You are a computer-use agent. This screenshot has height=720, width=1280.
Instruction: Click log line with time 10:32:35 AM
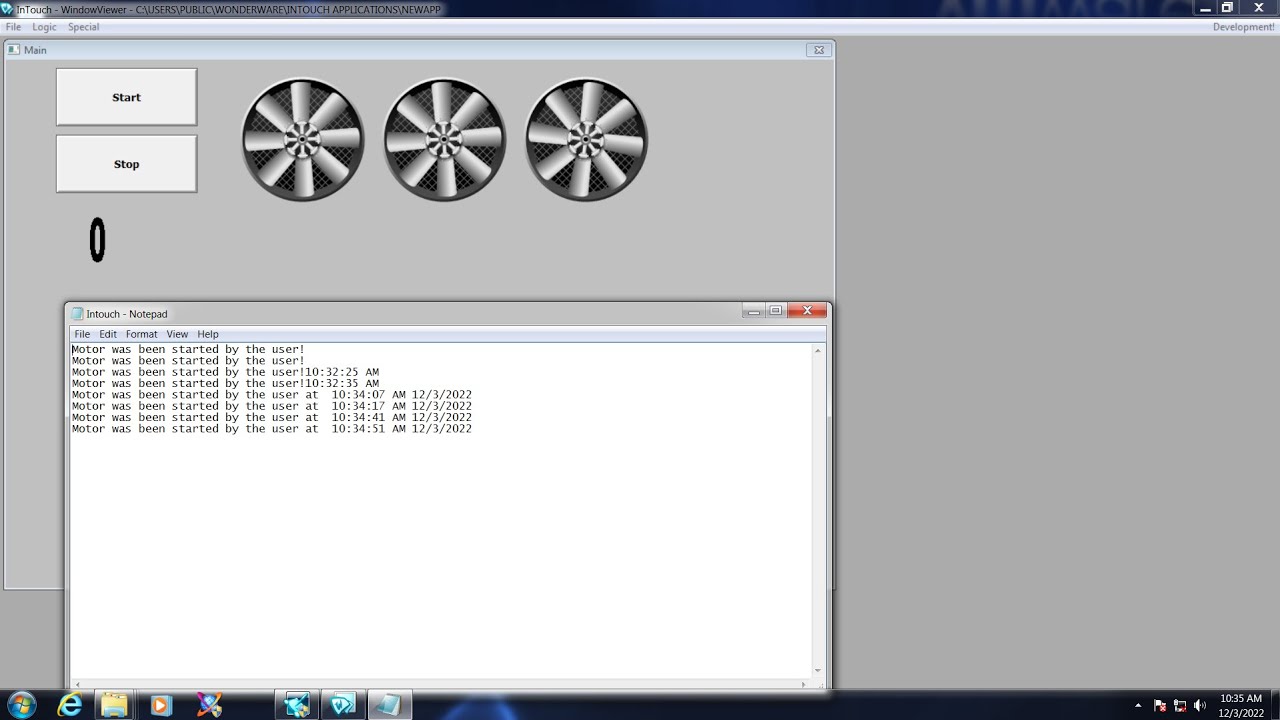225,383
